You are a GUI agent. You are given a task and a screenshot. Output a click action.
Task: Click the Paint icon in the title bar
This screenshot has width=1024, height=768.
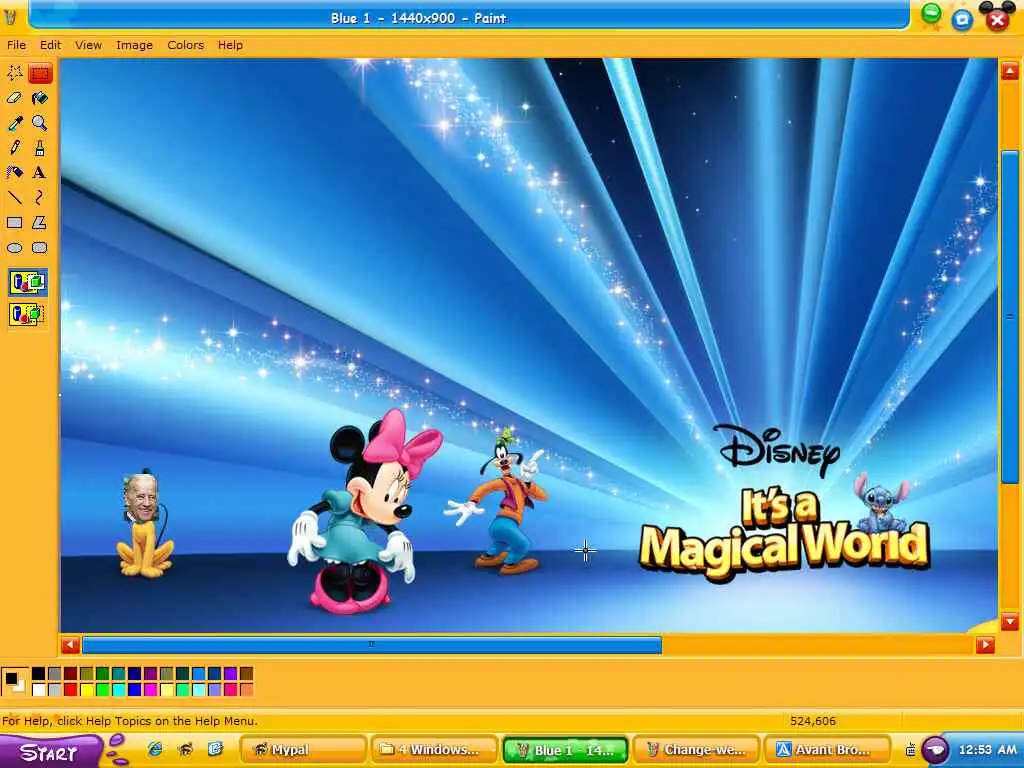pyautogui.click(x=10, y=17)
